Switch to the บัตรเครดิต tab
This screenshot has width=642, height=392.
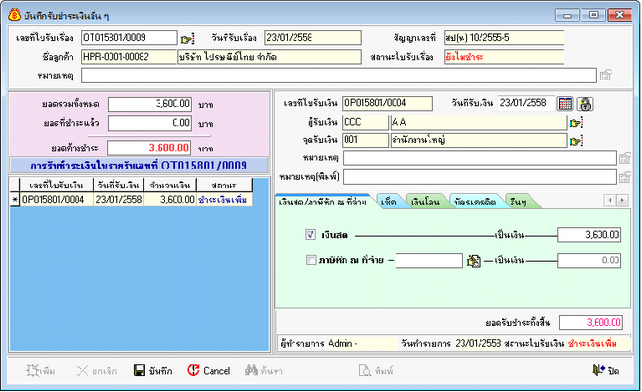pyautogui.click(x=475, y=202)
